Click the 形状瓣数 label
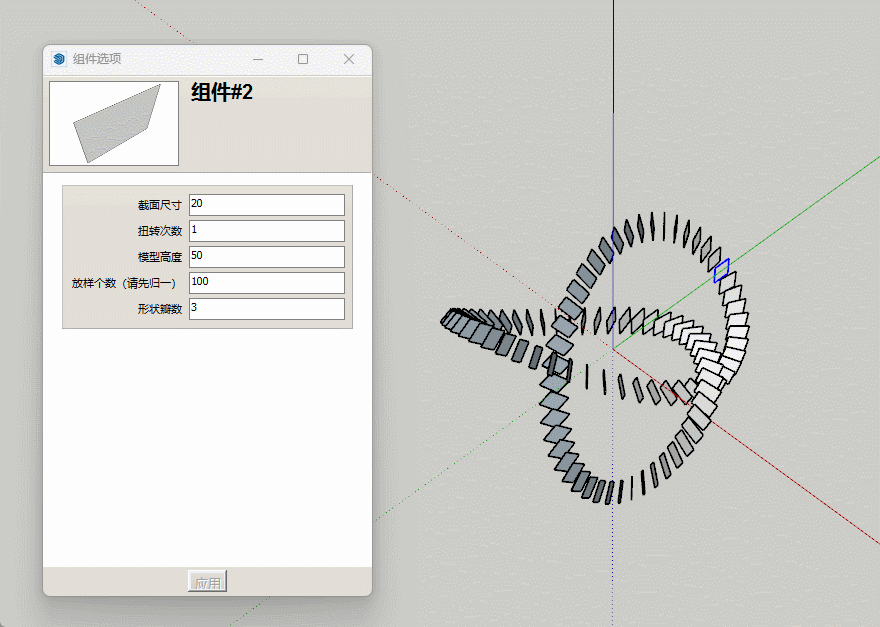 tap(160, 309)
